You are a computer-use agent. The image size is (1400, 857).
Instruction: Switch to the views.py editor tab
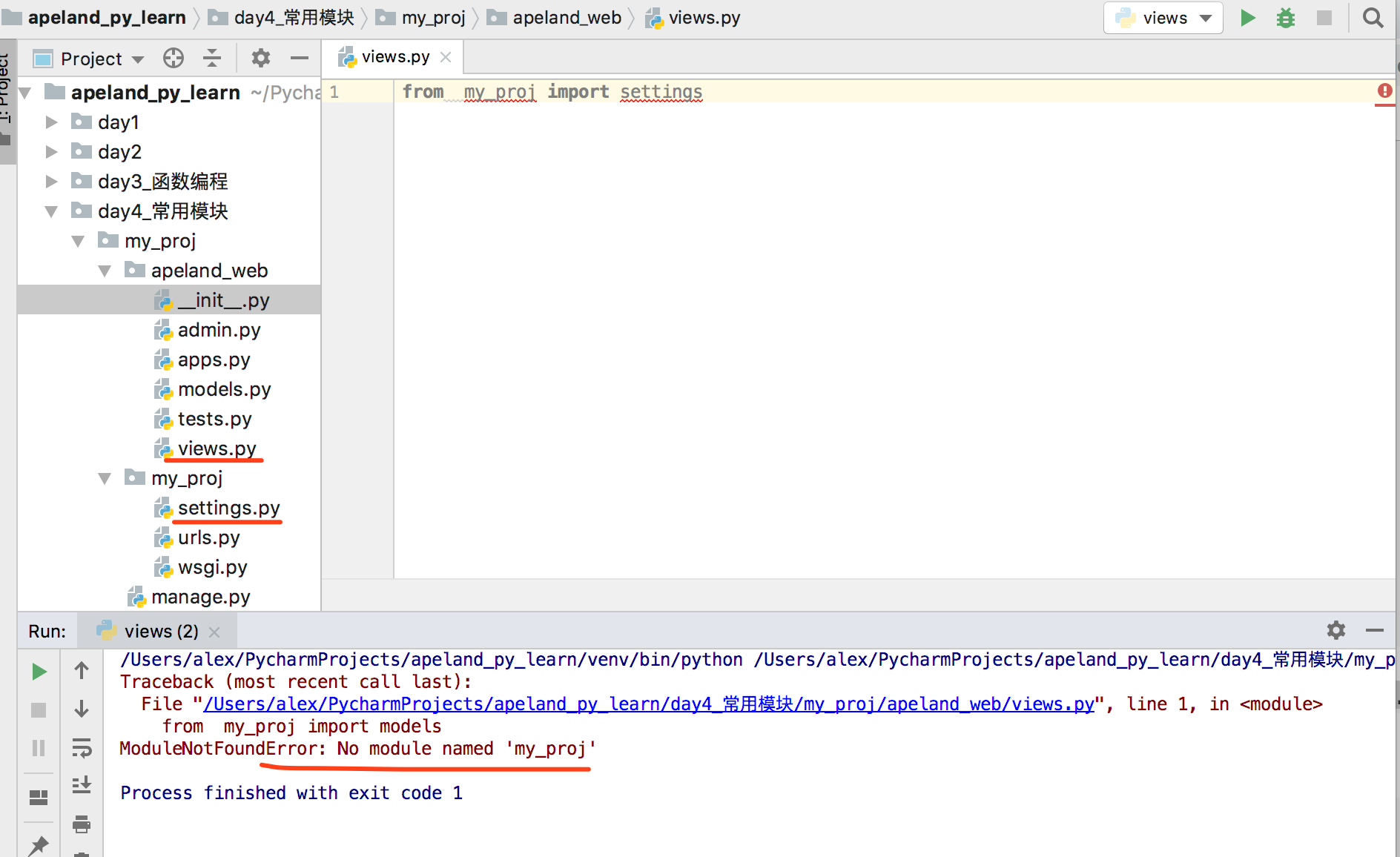click(x=394, y=57)
